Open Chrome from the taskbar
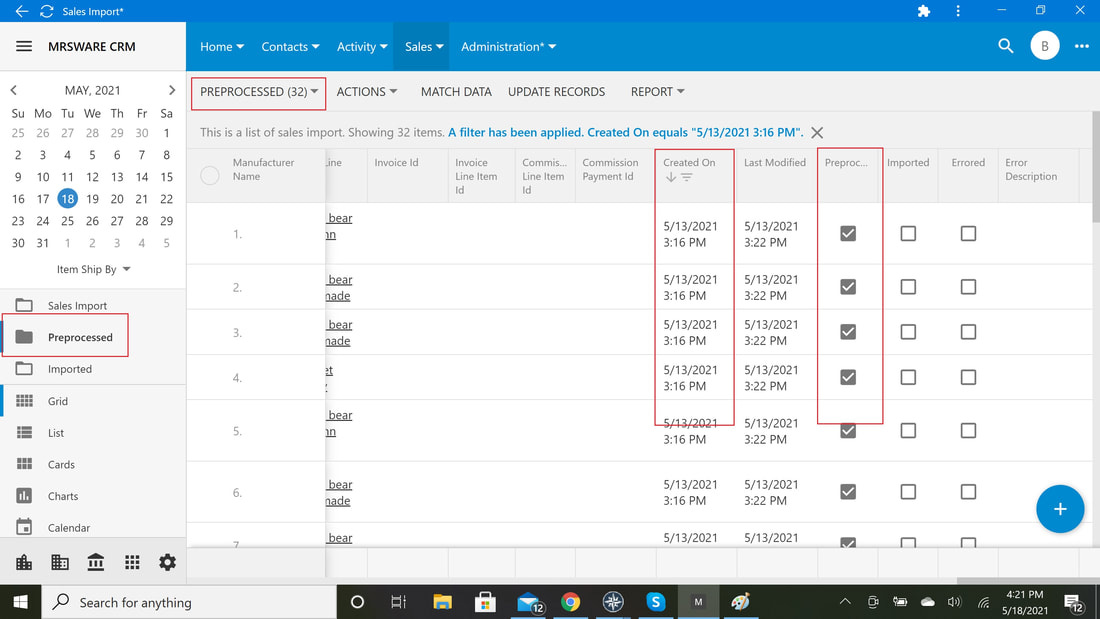The image size is (1100, 619). pyautogui.click(x=570, y=602)
